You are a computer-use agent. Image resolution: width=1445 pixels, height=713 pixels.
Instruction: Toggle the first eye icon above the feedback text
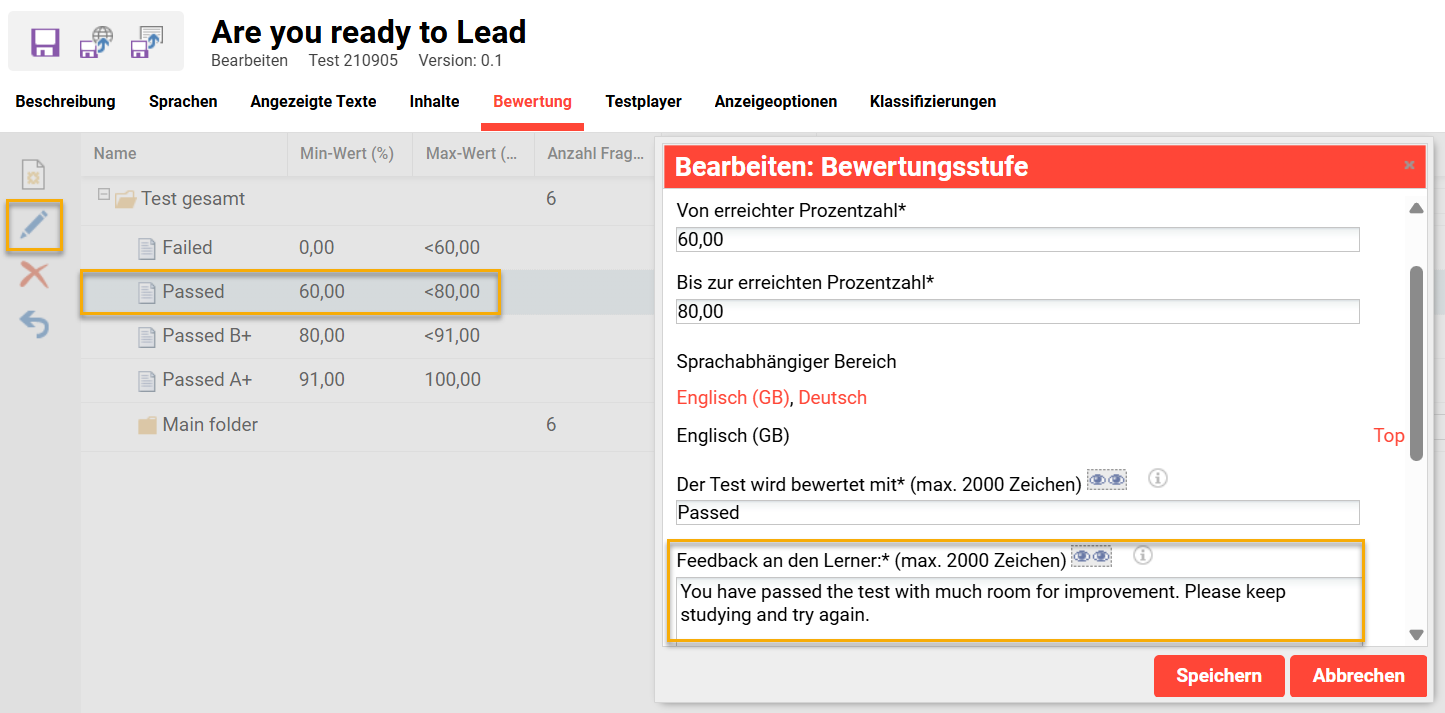pyautogui.click(x=1081, y=555)
